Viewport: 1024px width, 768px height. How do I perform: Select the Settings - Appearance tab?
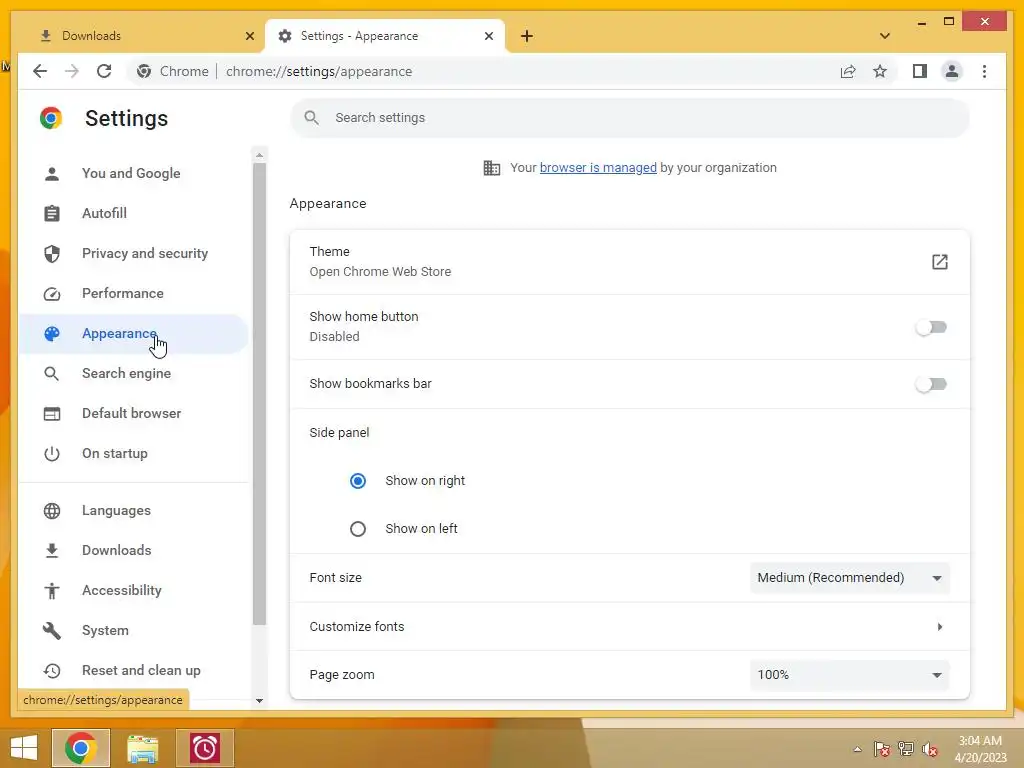pos(385,36)
